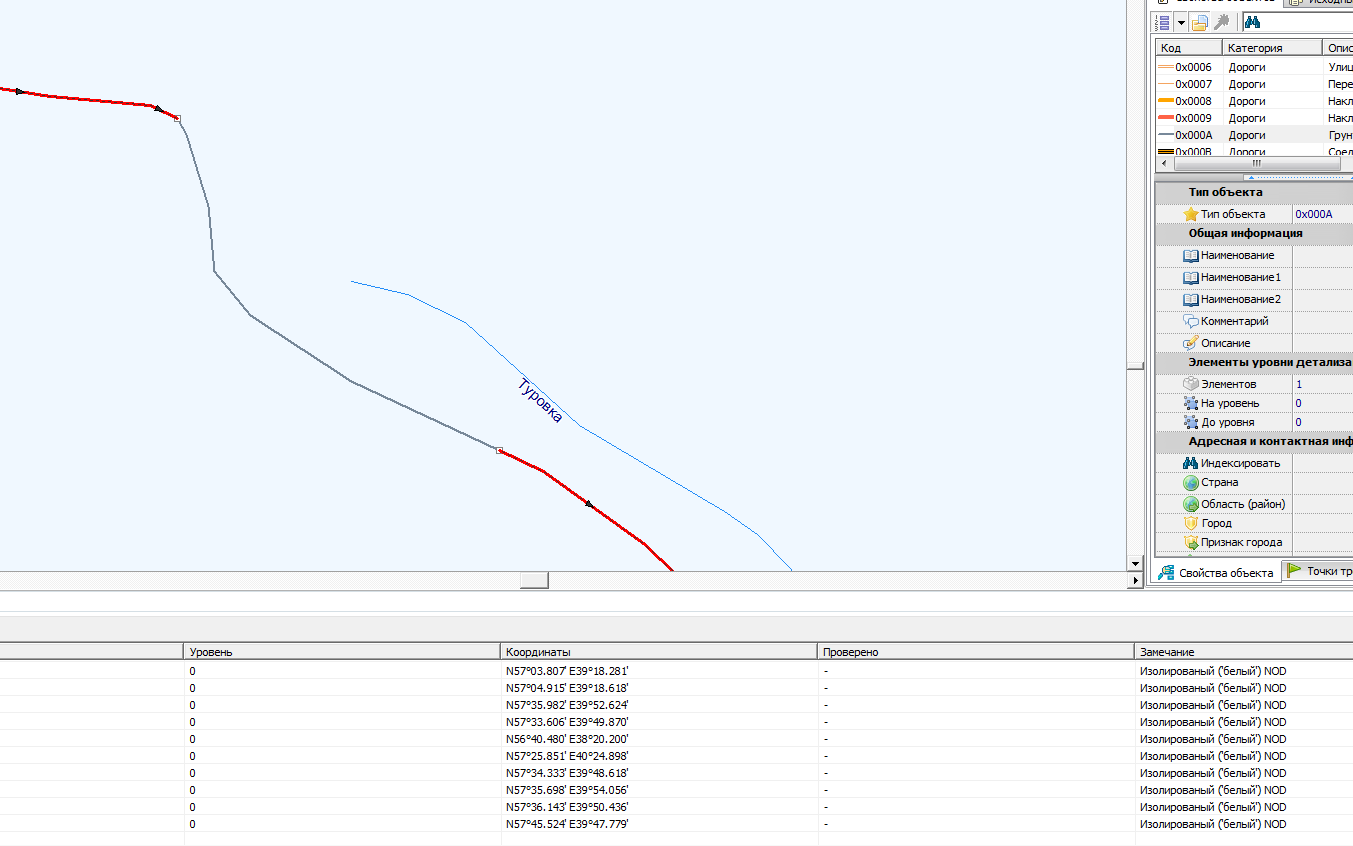The image size is (1353, 846).
Task: Sort by the Координаты column header
Action: (x=658, y=652)
